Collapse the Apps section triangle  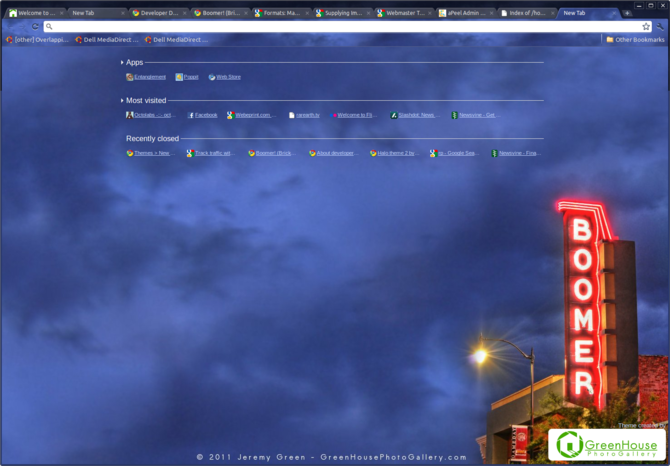click(x=122, y=63)
